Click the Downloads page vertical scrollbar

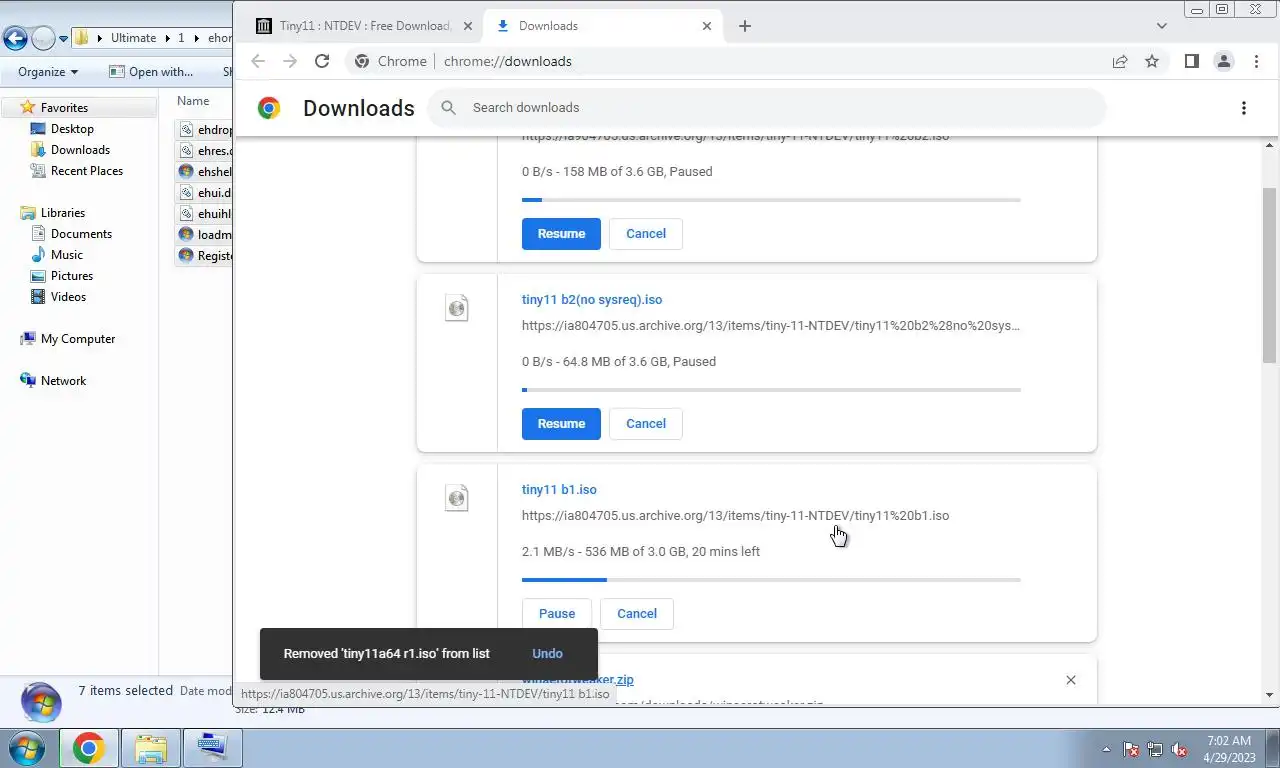click(1270, 276)
